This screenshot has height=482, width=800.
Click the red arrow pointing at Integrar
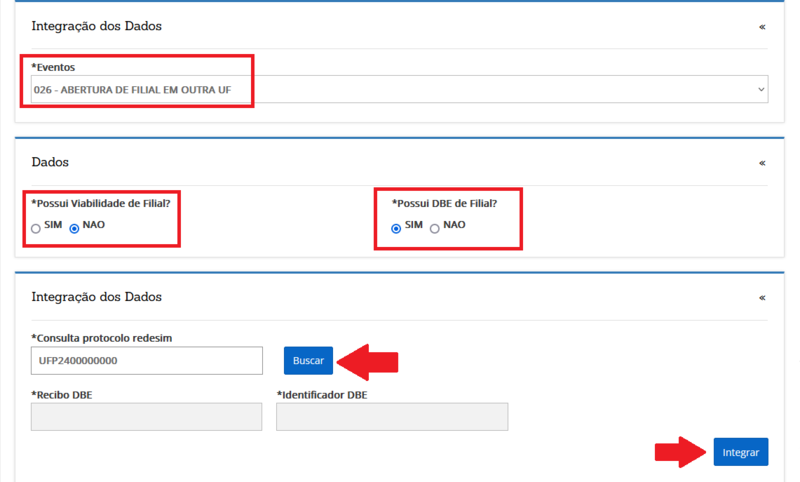(680, 452)
